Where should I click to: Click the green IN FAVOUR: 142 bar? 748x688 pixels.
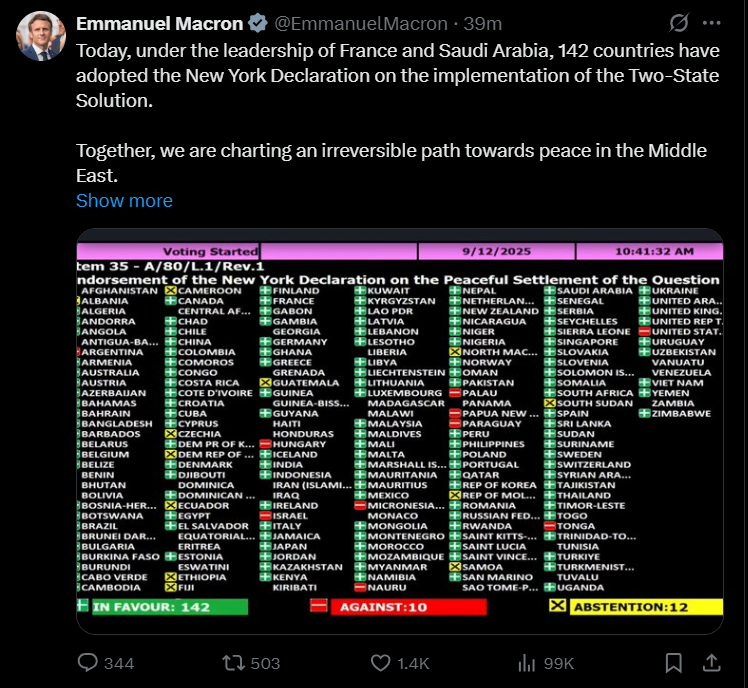point(162,606)
